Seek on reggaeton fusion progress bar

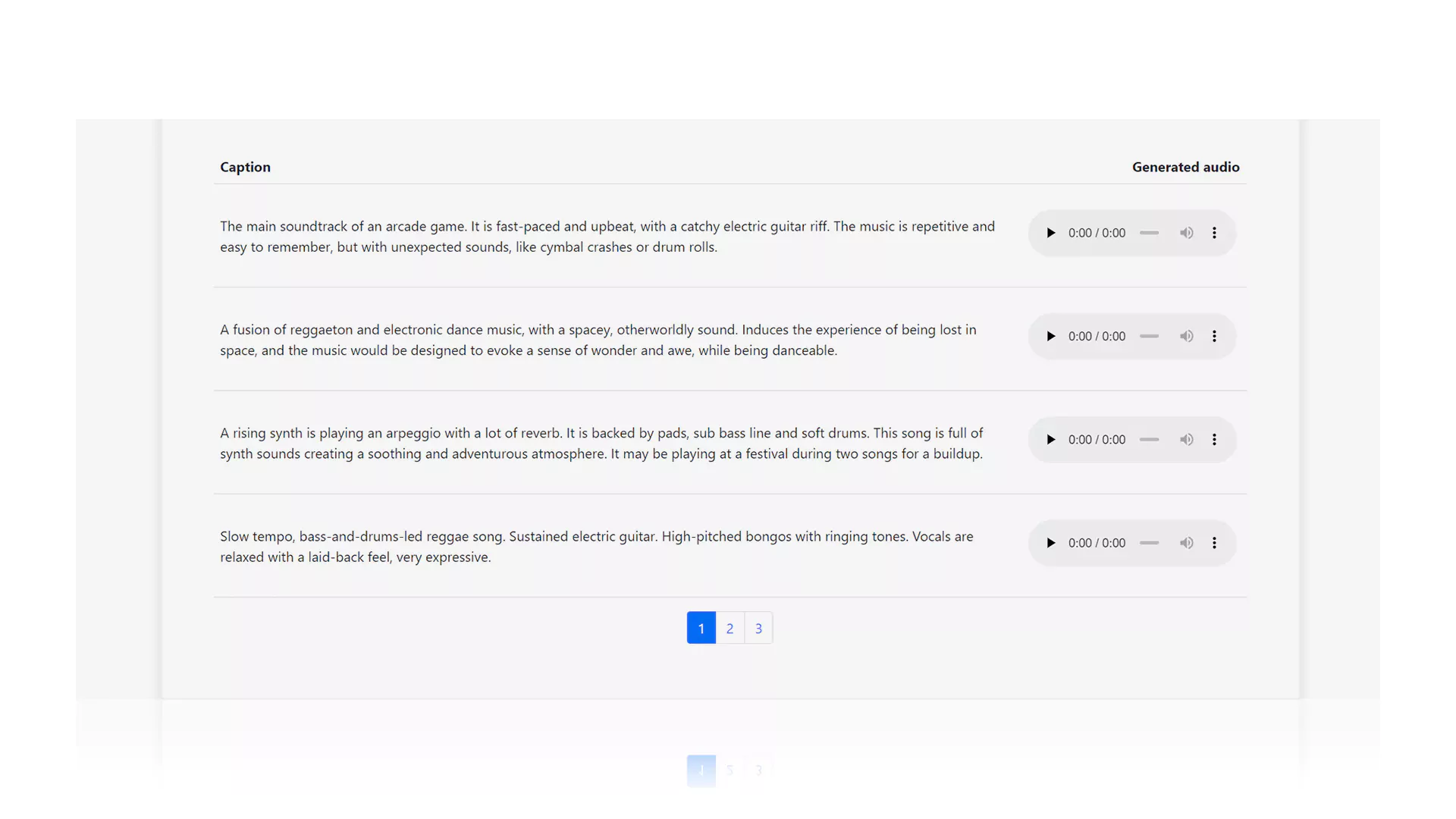tap(1149, 336)
